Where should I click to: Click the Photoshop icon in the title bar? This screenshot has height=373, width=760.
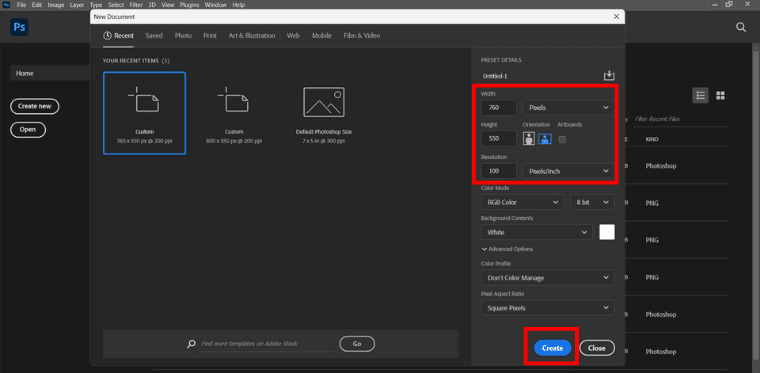click(x=6, y=5)
